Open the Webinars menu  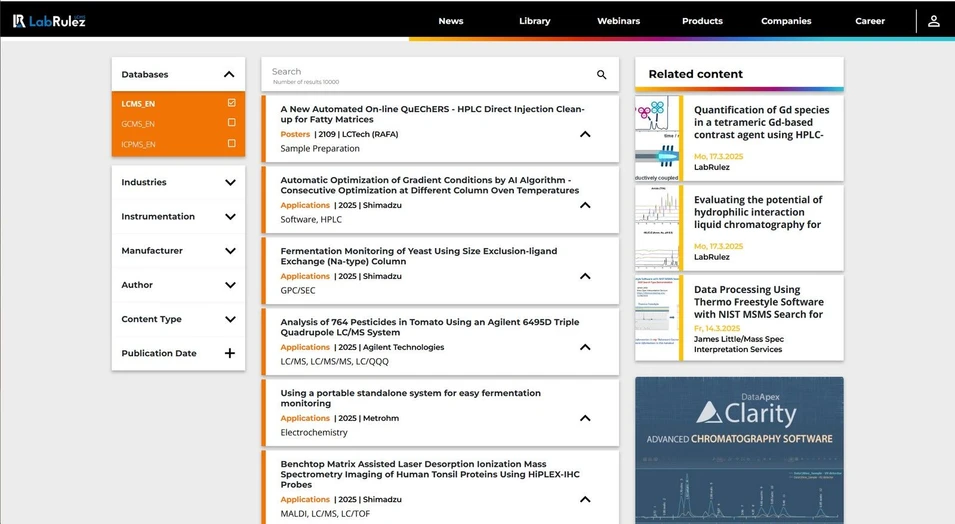point(618,21)
